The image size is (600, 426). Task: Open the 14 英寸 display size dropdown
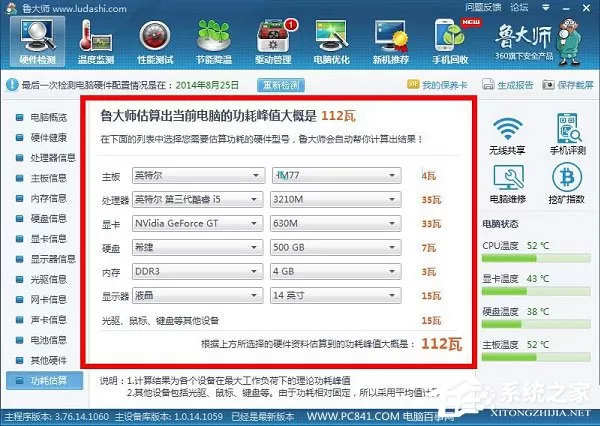pos(336,295)
